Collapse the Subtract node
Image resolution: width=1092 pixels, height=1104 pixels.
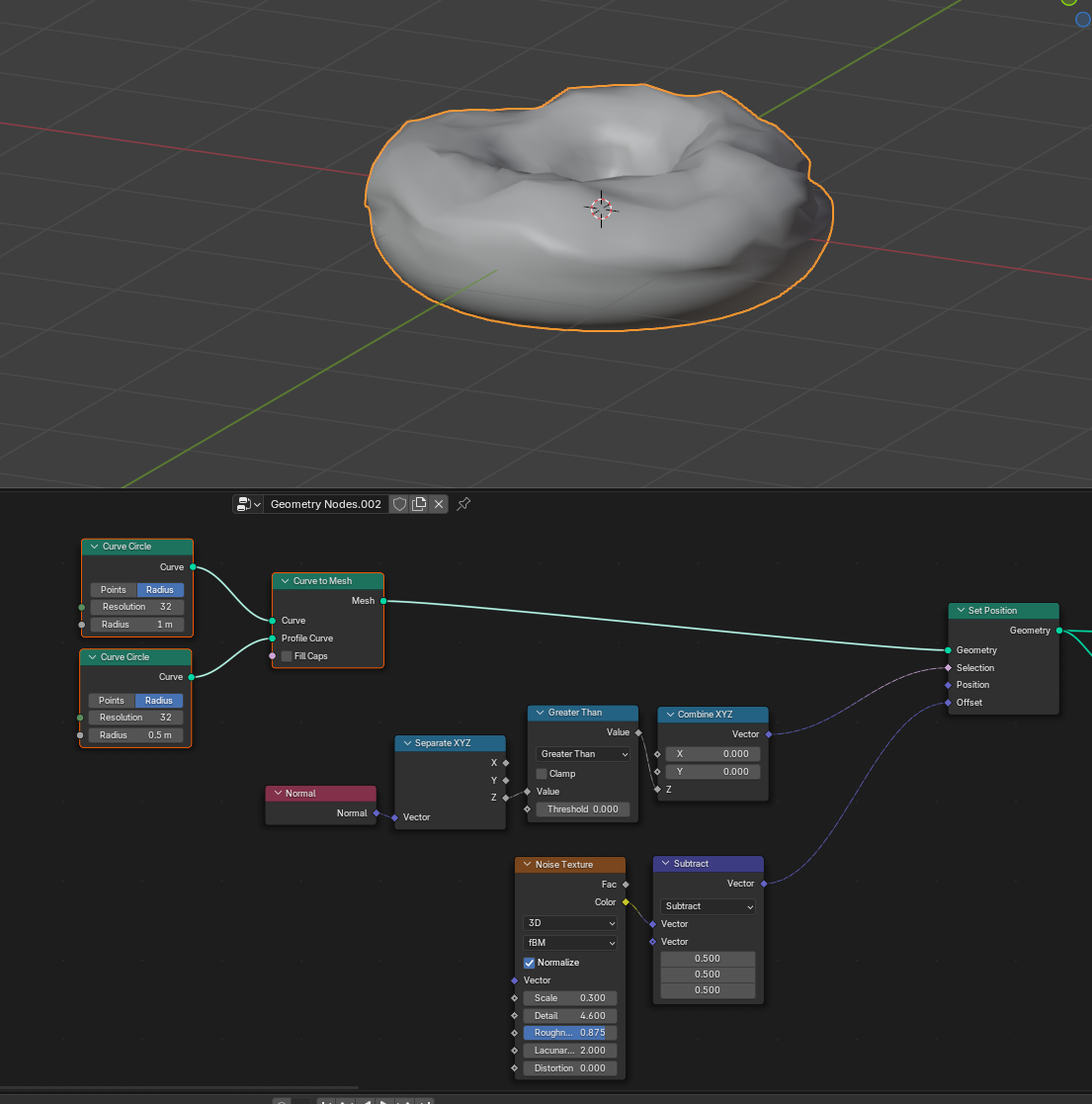click(665, 863)
